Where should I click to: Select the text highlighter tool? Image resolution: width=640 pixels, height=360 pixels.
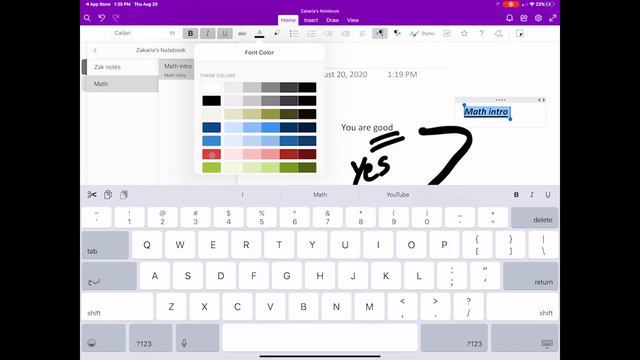277,33
